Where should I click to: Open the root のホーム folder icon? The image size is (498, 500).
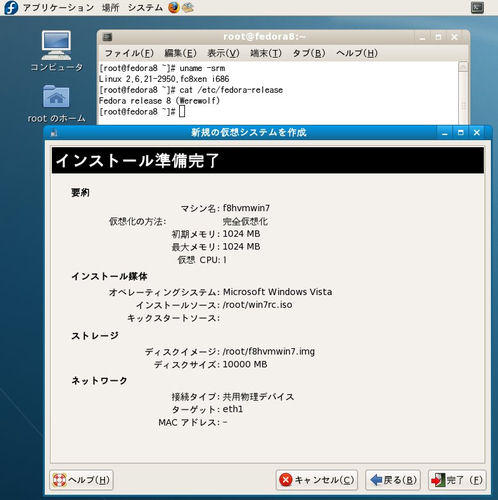pos(56,104)
